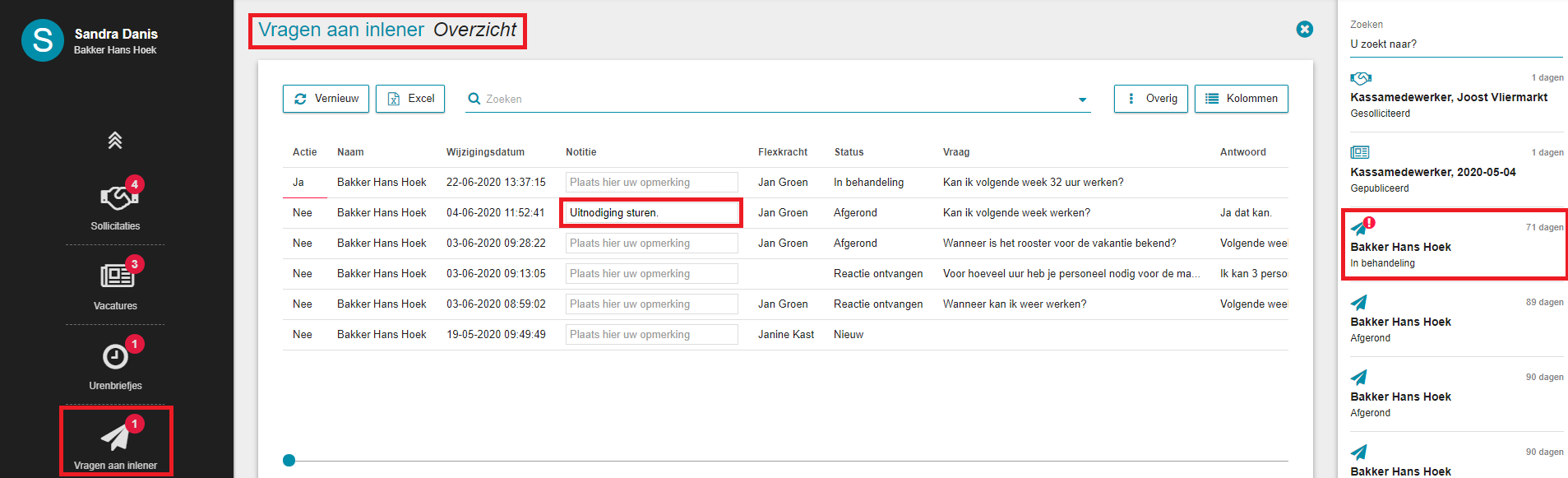Close the Vragen aan inlener overview panel
The height and width of the screenshot is (478, 1568).
(1305, 30)
